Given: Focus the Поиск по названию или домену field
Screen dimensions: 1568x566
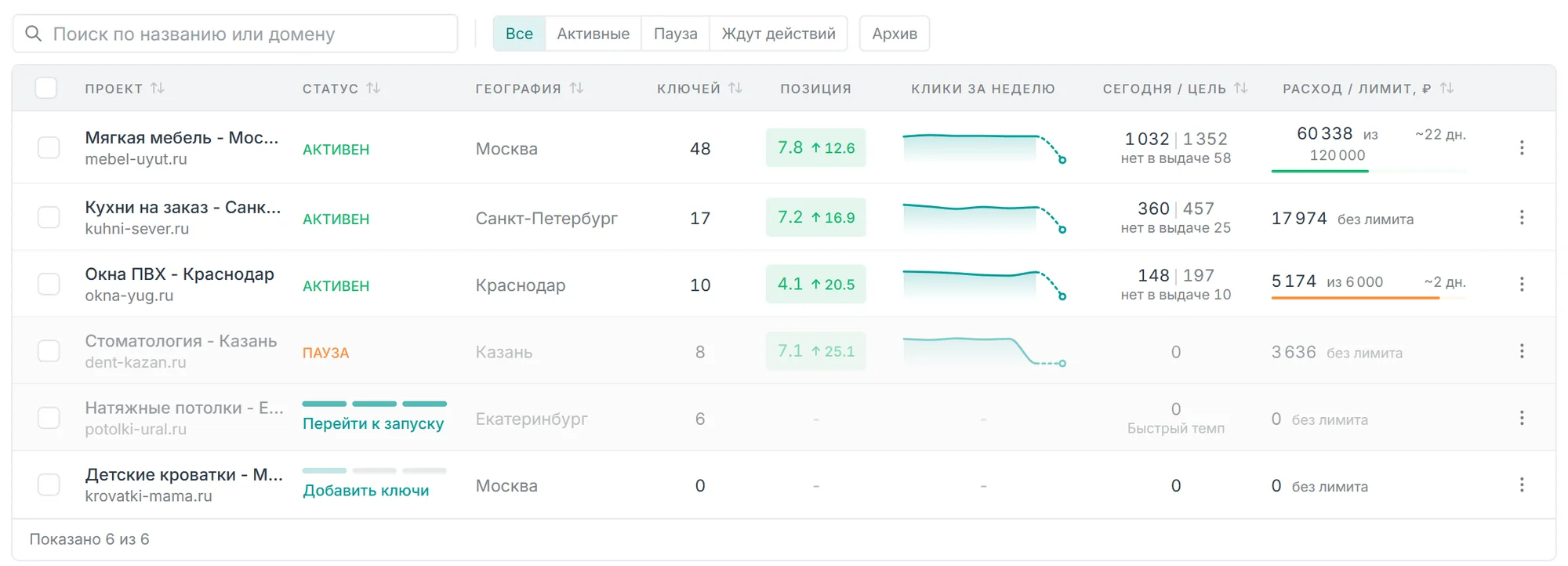Looking at the screenshot, I should [x=235, y=34].
